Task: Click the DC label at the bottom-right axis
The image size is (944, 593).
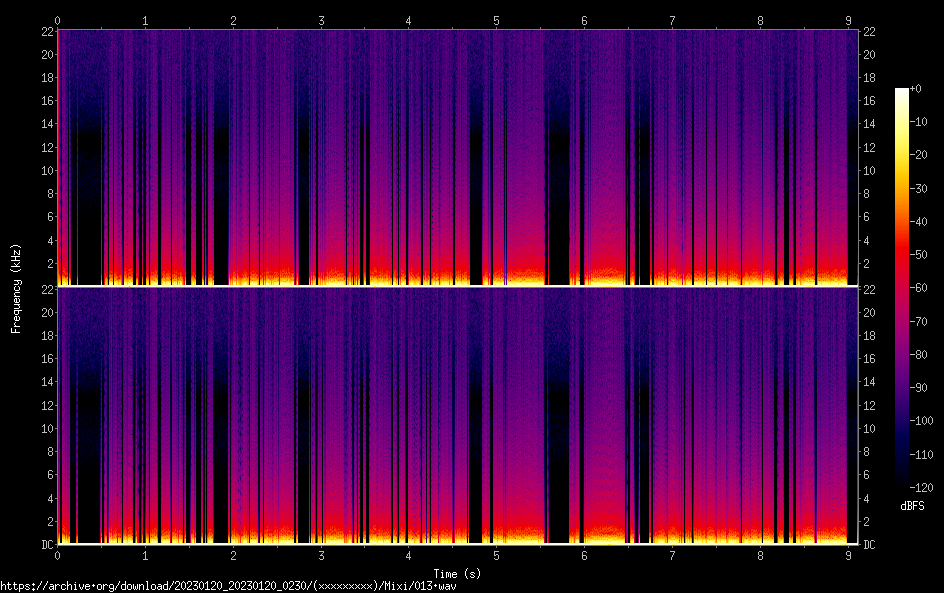Action: [x=870, y=545]
